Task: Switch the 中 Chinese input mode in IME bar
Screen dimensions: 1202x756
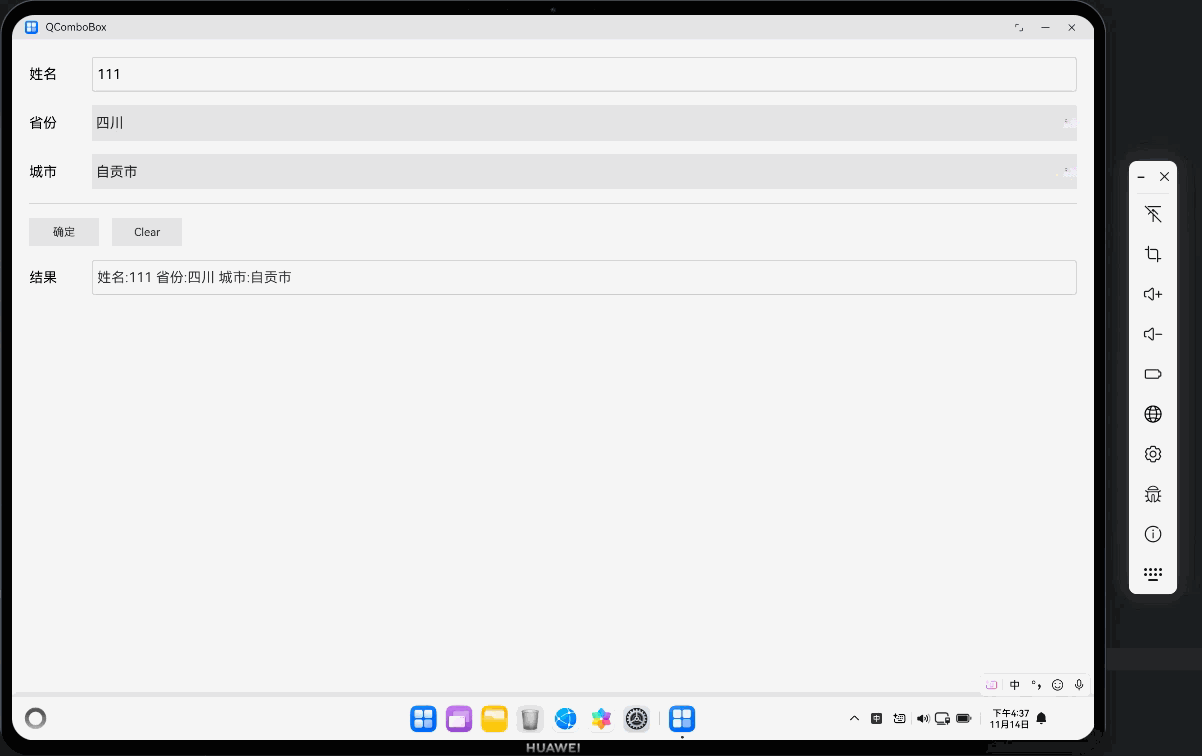Action: (x=1015, y=685)
